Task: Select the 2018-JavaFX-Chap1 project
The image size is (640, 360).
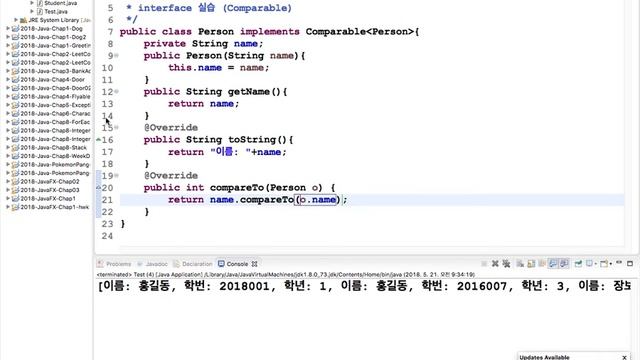Action: pos(48,198)
